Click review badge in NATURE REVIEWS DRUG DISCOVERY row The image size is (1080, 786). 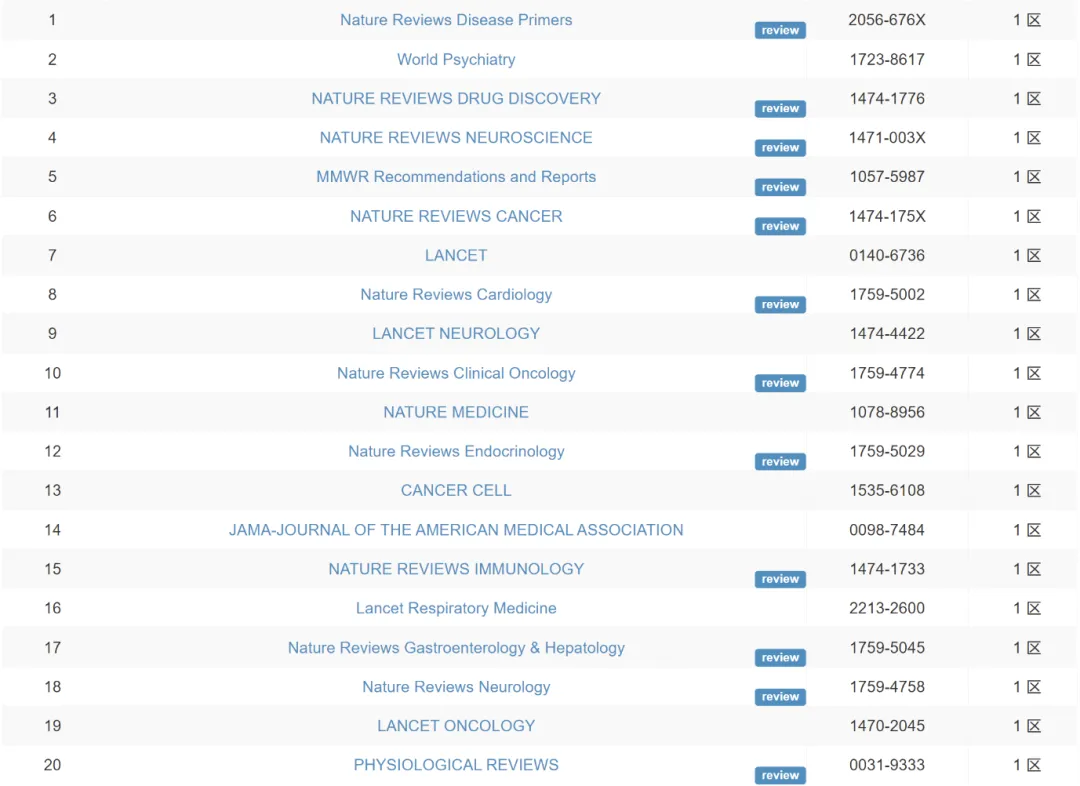point(780,109)
